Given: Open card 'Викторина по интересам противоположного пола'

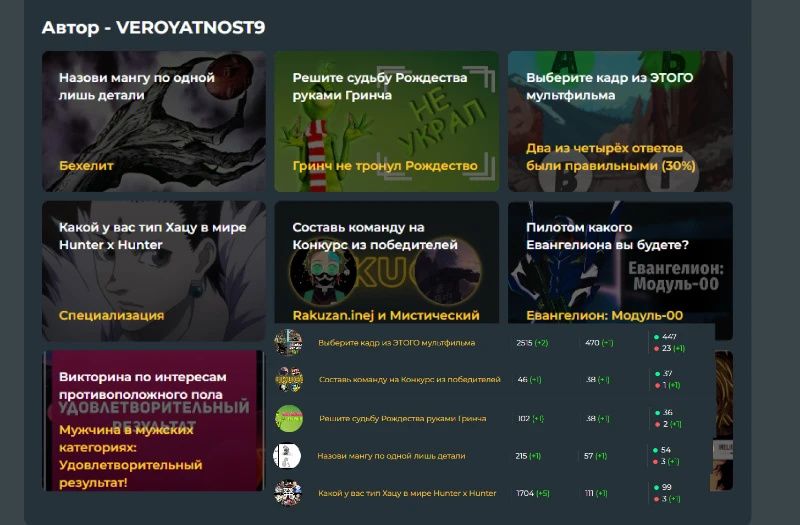Looking at the screenshot, I should 154,420.
